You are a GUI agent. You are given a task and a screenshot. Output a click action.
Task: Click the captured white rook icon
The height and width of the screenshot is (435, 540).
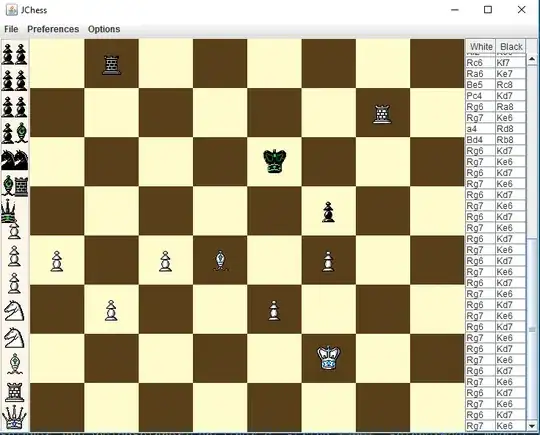pyautogui.click(x=14, y=392)
